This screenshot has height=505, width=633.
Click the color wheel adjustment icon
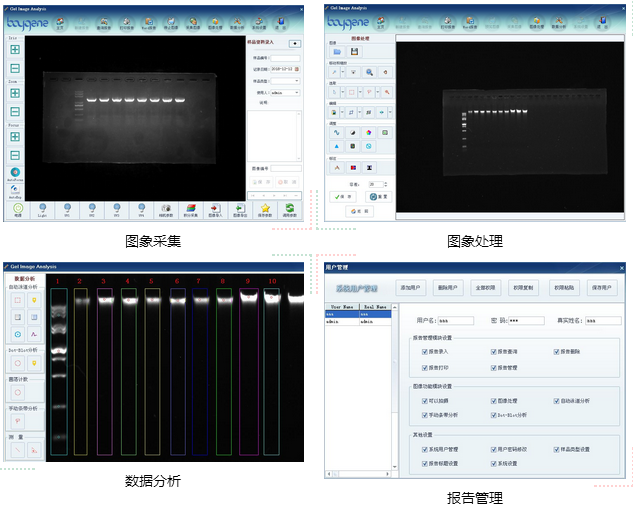[369, 133]
